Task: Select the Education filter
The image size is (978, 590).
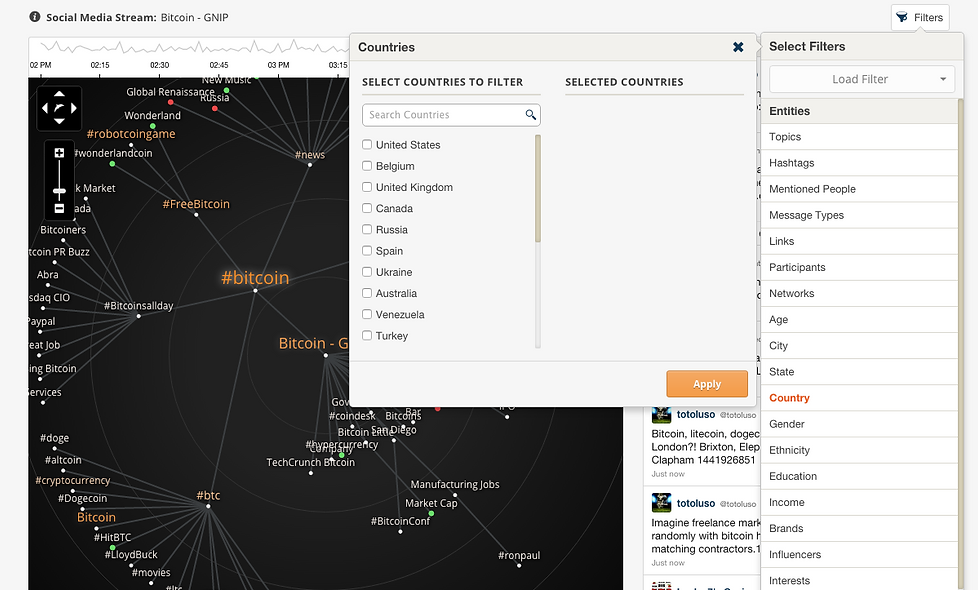Action: pos(859,476)
